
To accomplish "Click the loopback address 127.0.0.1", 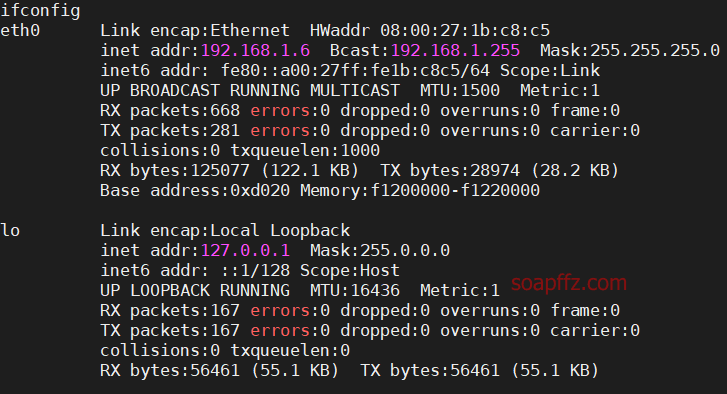I will [245, 251].
